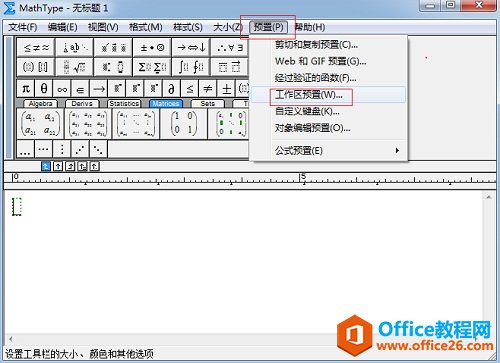The height and width of the screenshot is (363, 500).
Task: Insert the partial derivative symbol ∂
Action: click(x=171, y=89)
